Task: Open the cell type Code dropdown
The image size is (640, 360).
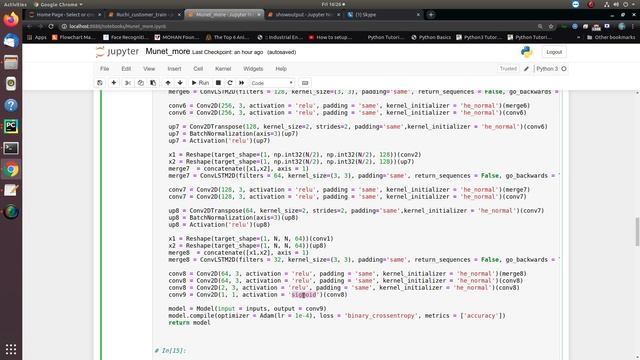Action: tap(272, 83)
